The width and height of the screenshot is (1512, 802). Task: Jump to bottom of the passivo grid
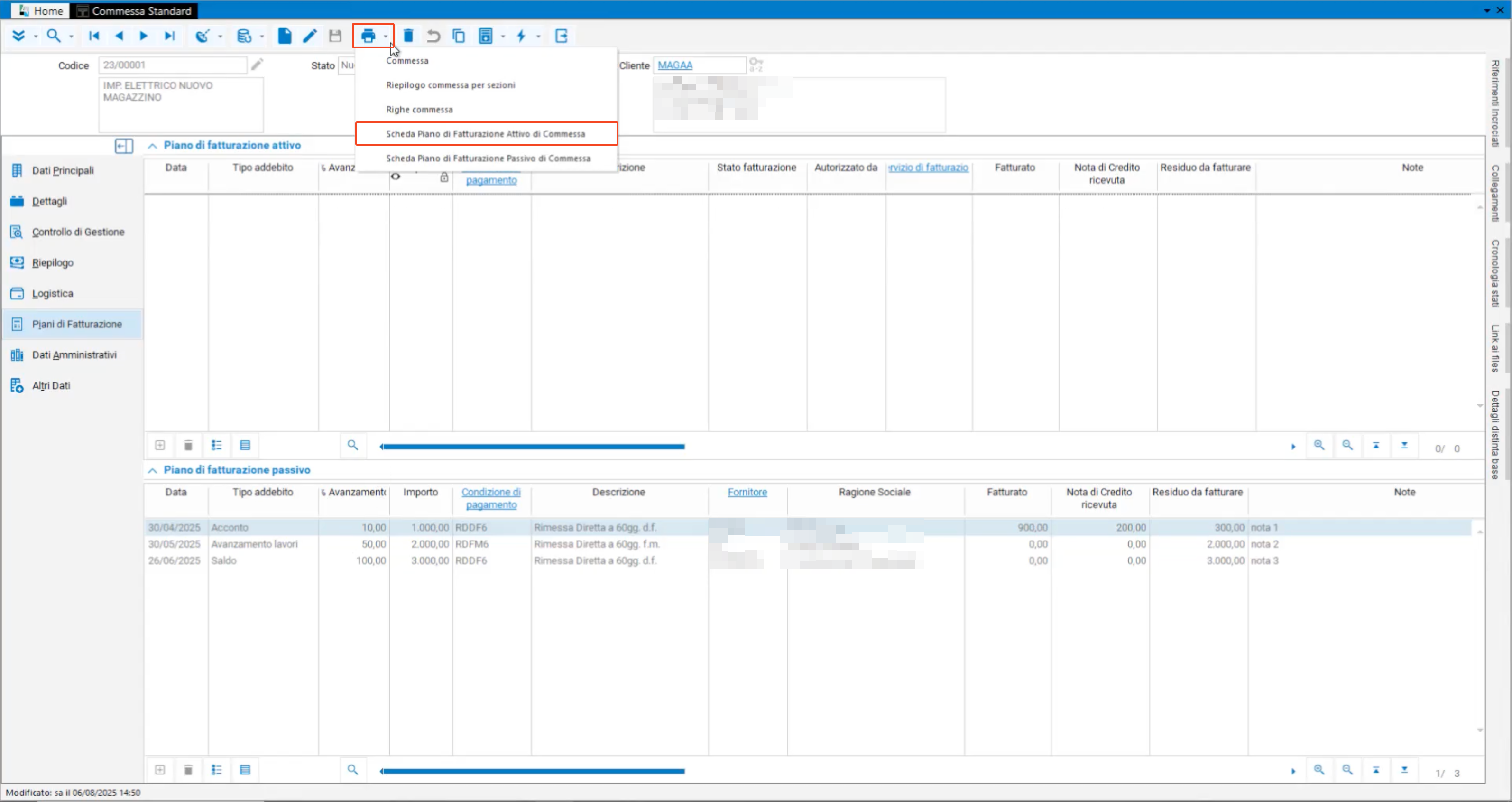(1405, 770)
